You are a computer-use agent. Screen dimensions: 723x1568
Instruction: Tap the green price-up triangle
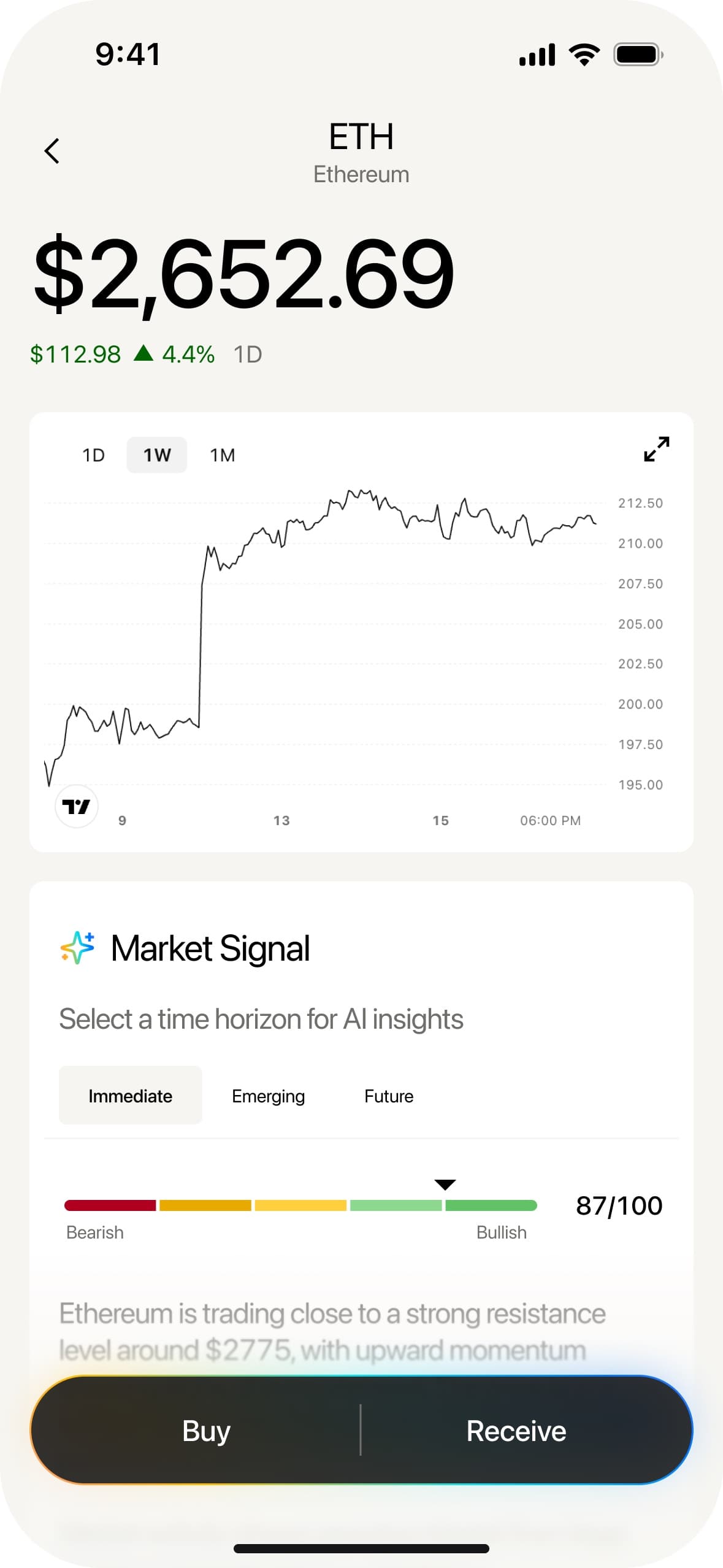(x=143, y=353)
